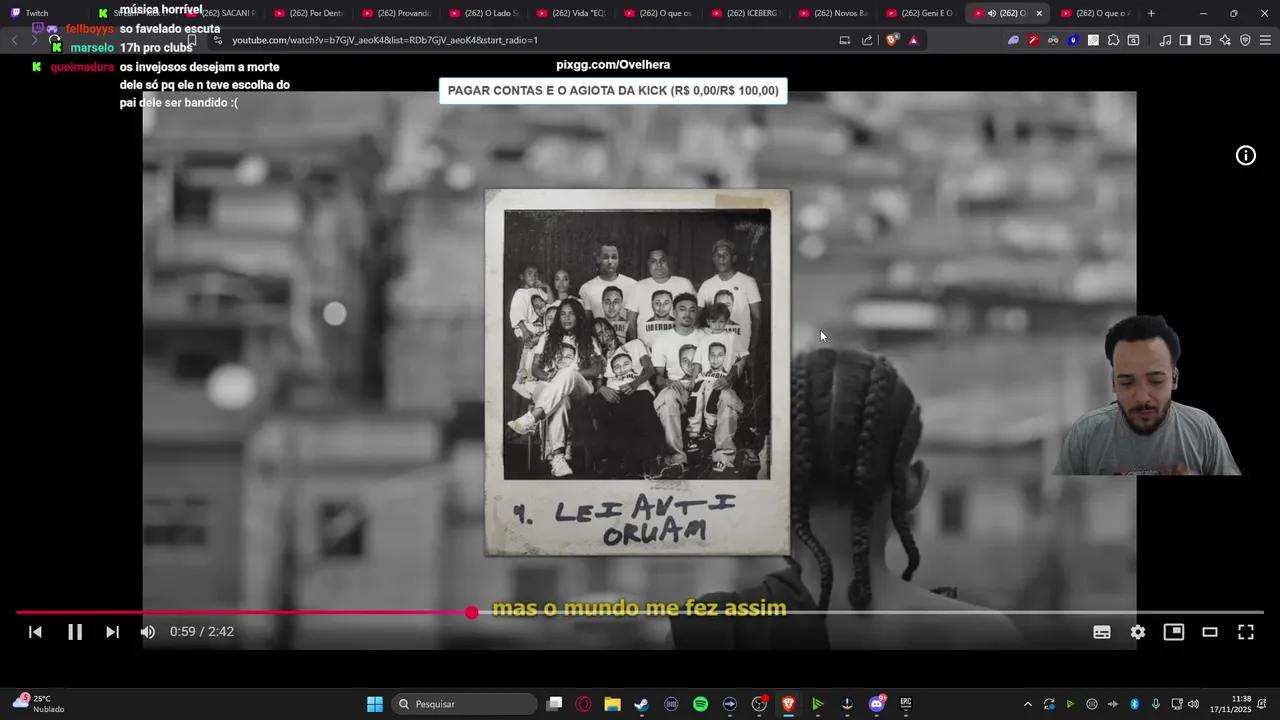1280x720 pixels.
Task: Skip to the next video in playlist
Action: click(112, 632)
